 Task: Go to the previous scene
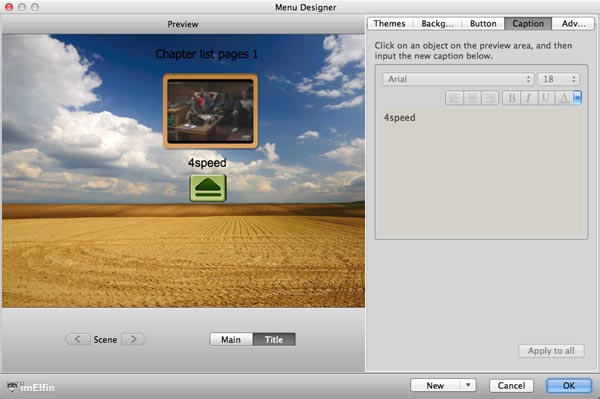pos(78,339)
